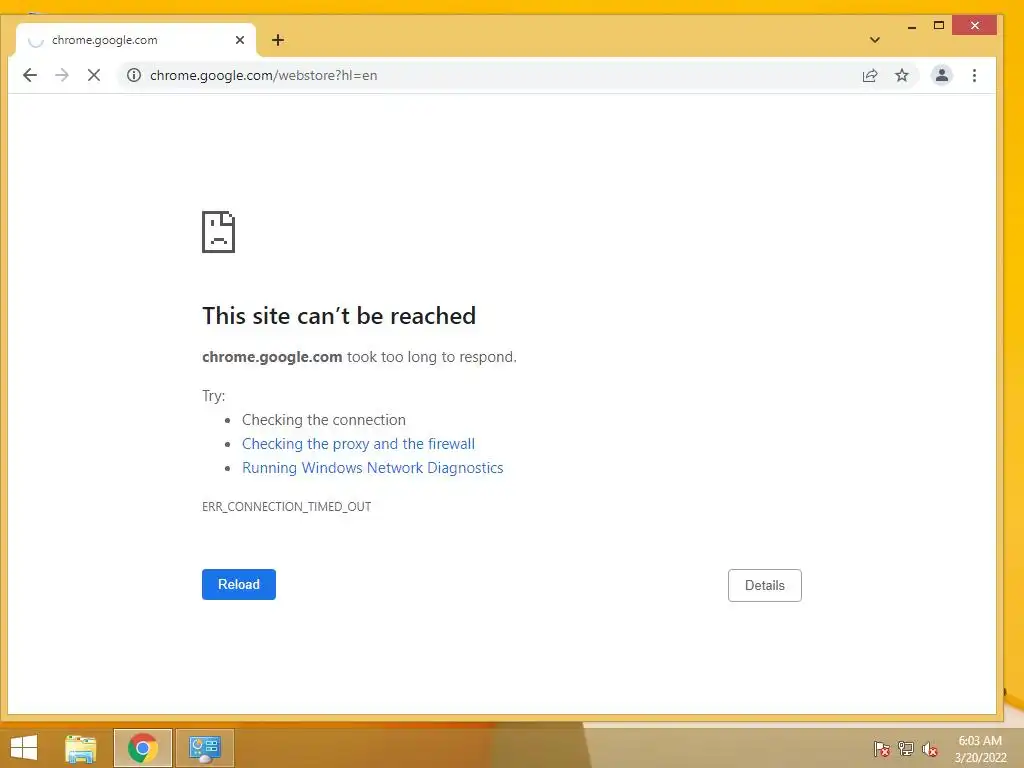
Task: Open the Chrome profile avatar
Action: pos(942,75)
